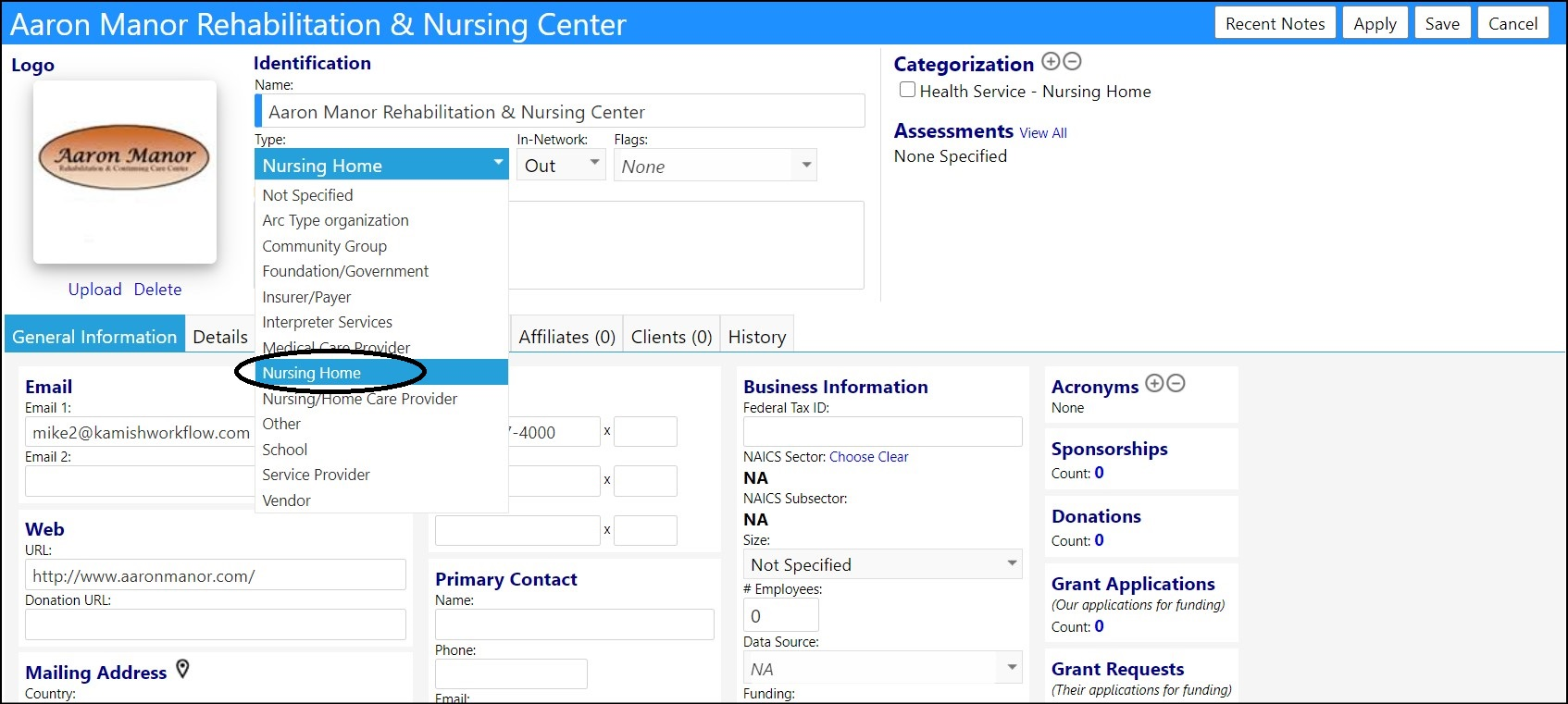Open the In-Network dropdown set to Out
The image size is (1568, 704).
point(561,166)
